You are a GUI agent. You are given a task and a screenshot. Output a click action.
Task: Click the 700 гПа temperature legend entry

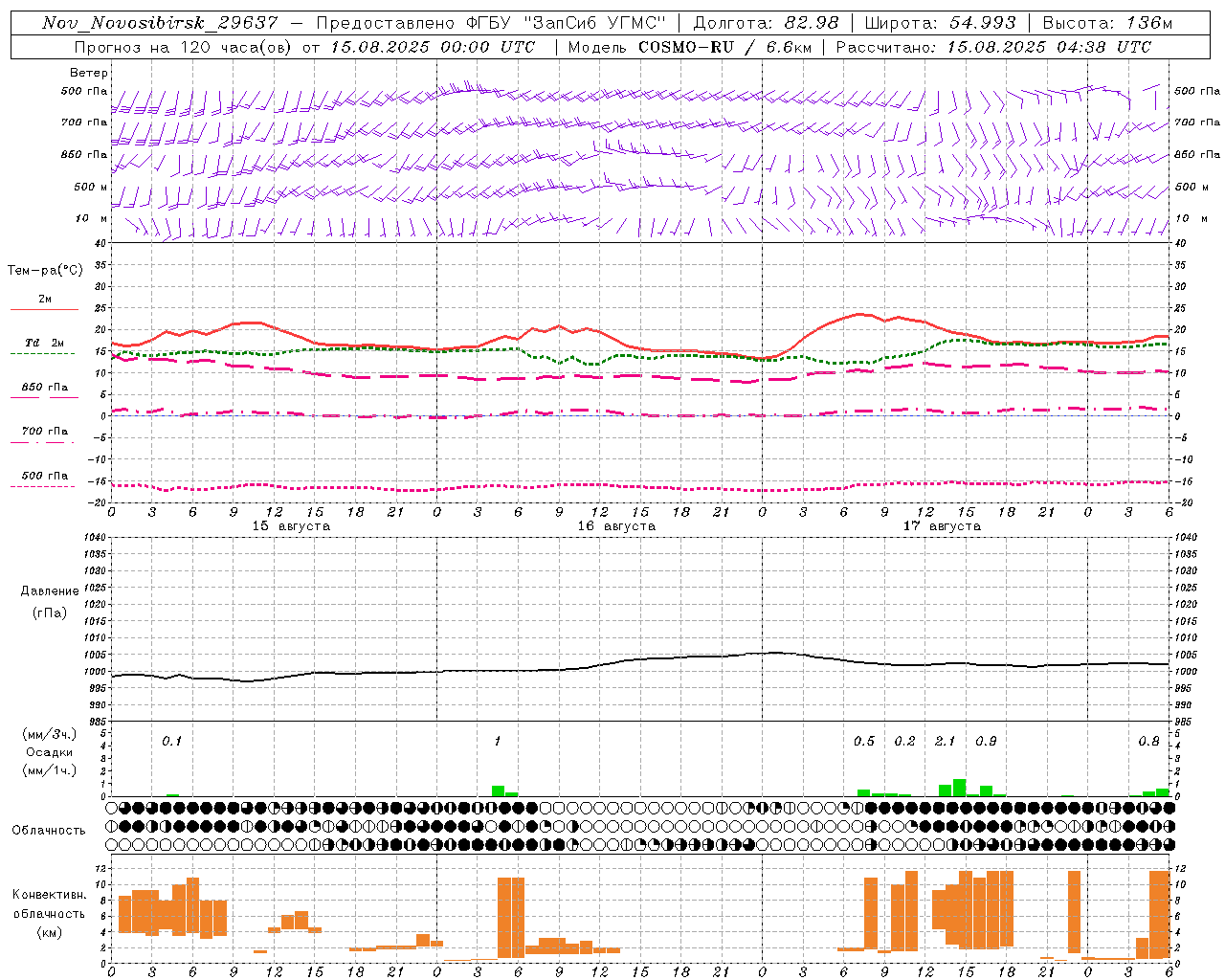45,432
